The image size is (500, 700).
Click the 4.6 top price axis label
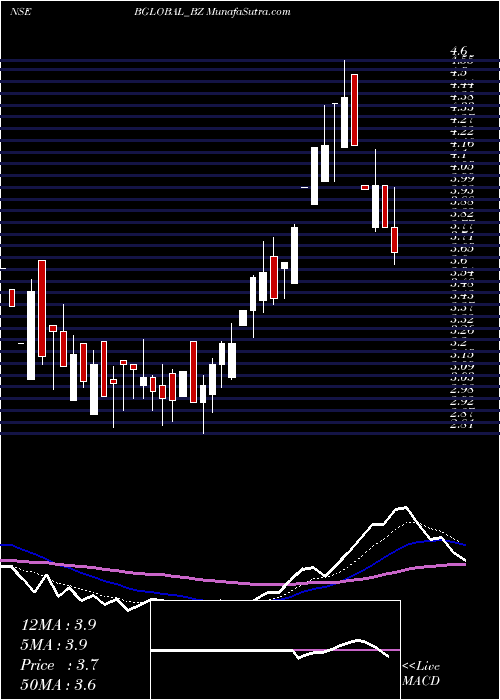tap(459, 51)
